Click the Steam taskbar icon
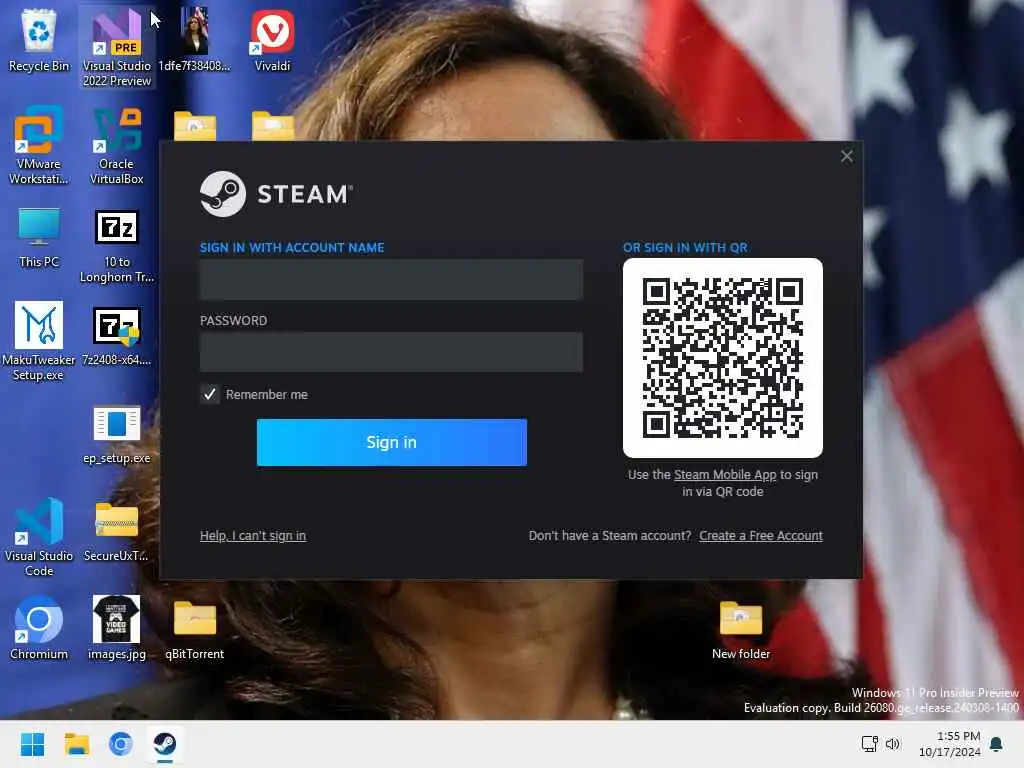This screenshot has width=1024, height=768. click(165, 744)
